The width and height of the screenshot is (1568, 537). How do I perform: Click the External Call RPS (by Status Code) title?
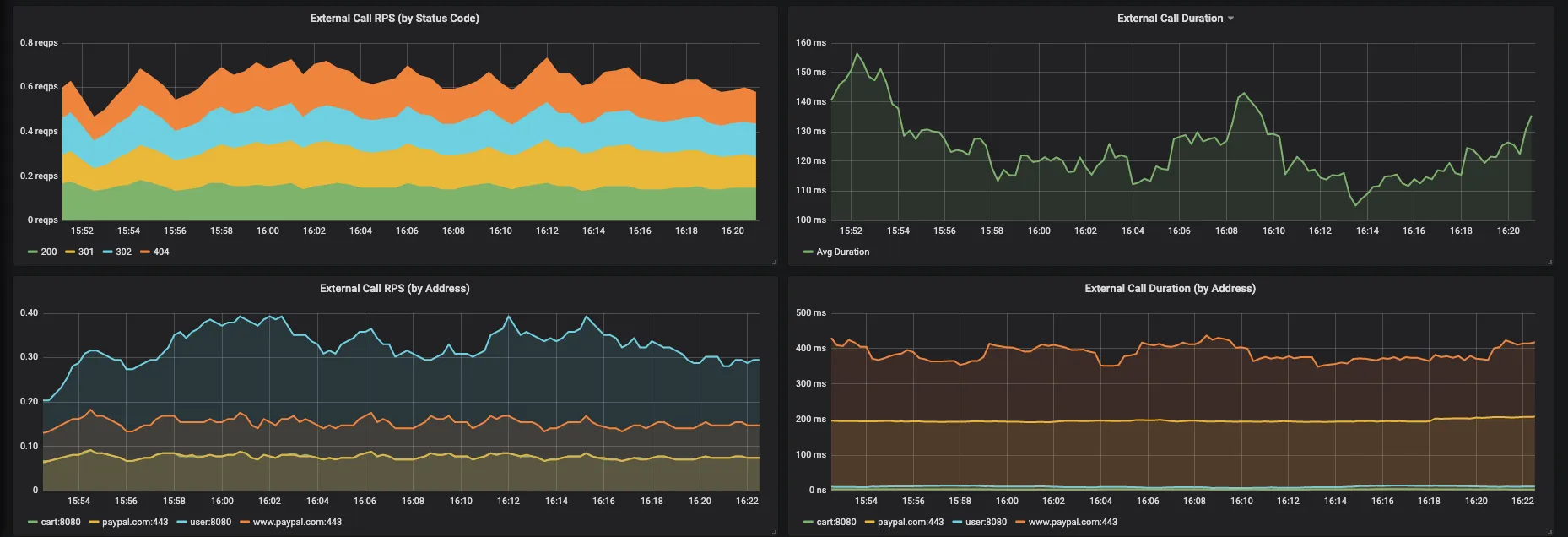click(394, 18)
